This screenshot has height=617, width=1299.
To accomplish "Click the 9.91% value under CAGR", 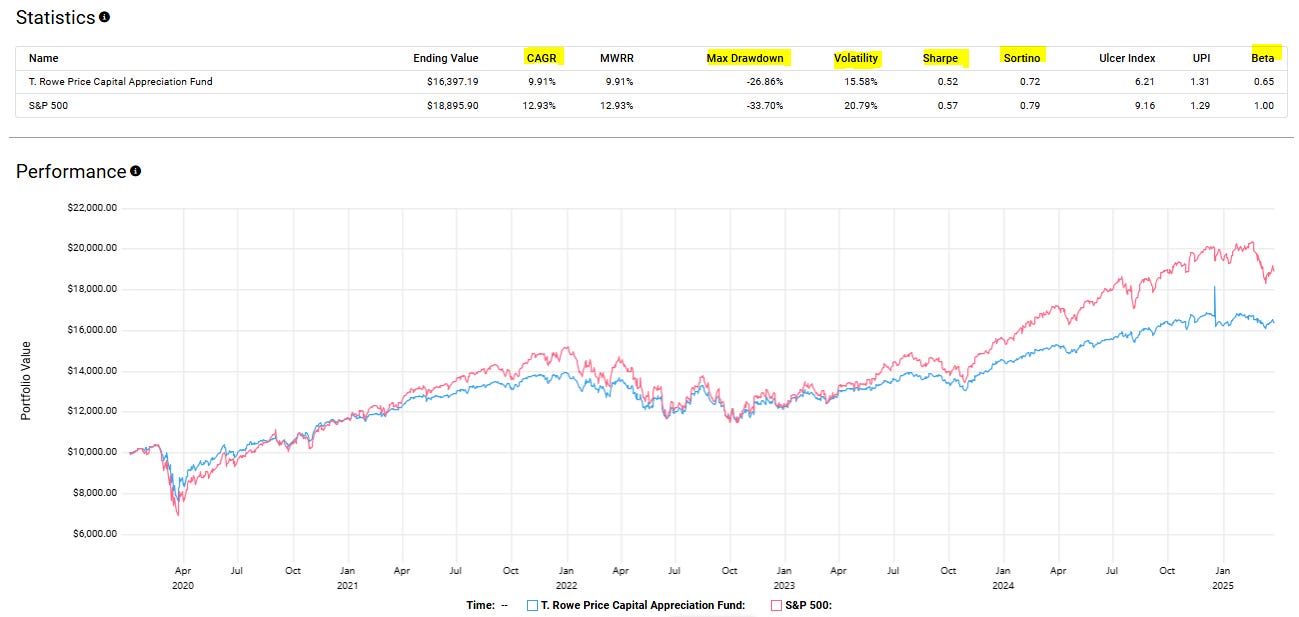I will 541,81.
